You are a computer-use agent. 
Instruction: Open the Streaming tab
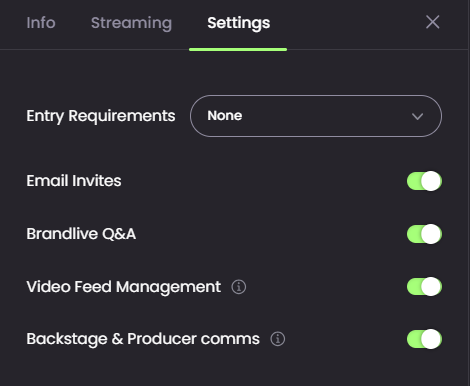tap(131, 23)
